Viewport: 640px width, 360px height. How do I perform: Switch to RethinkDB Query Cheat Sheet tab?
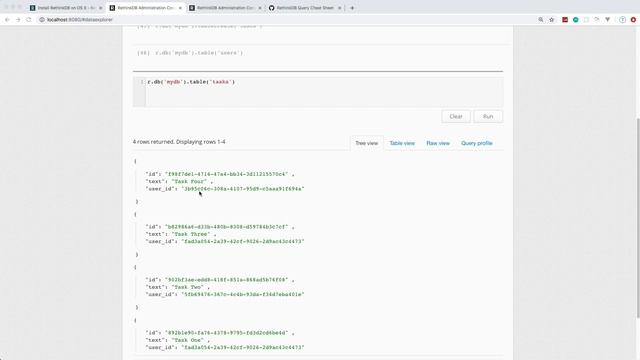[x=305, y=8]
